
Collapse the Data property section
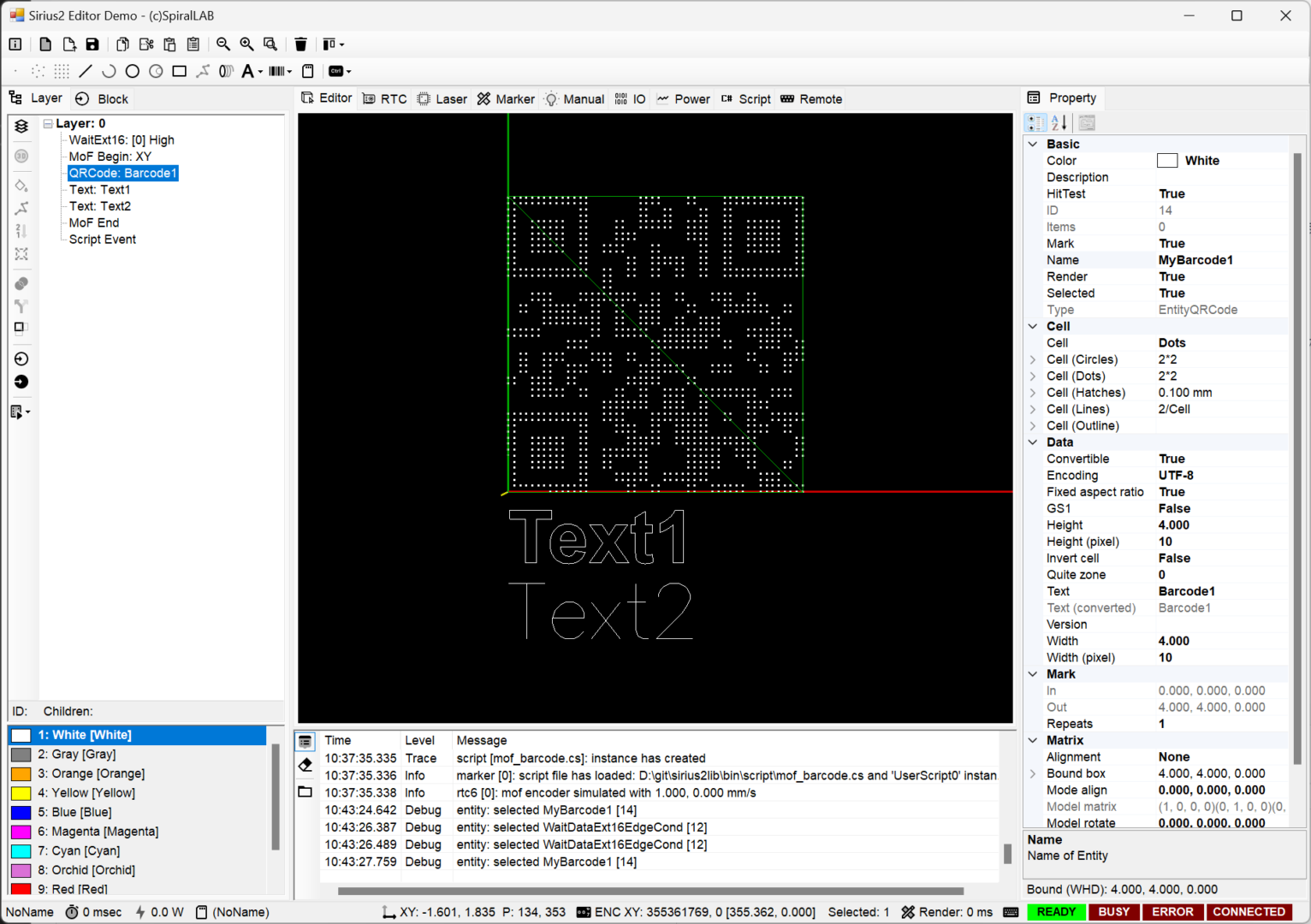[x=1033, y=442]
